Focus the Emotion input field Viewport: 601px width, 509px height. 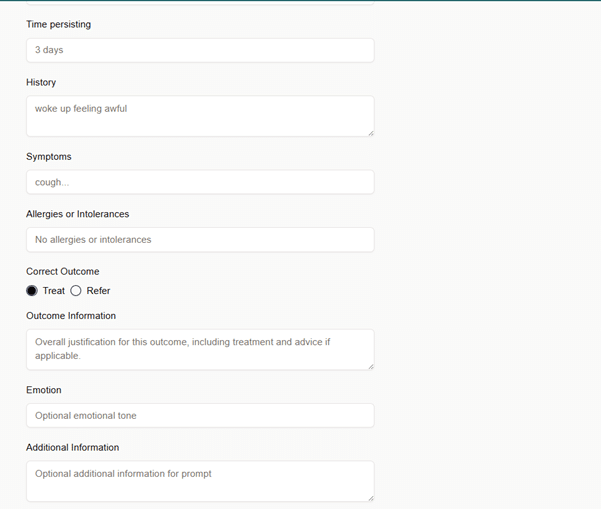tap(200, 415)
